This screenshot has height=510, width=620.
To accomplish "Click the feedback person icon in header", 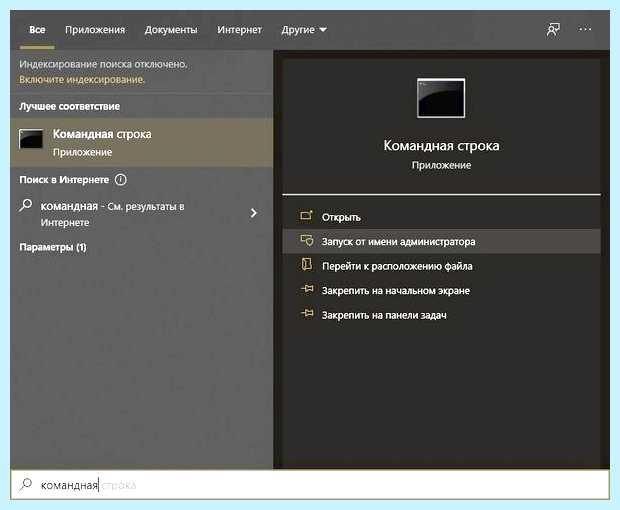I will 553,29.
